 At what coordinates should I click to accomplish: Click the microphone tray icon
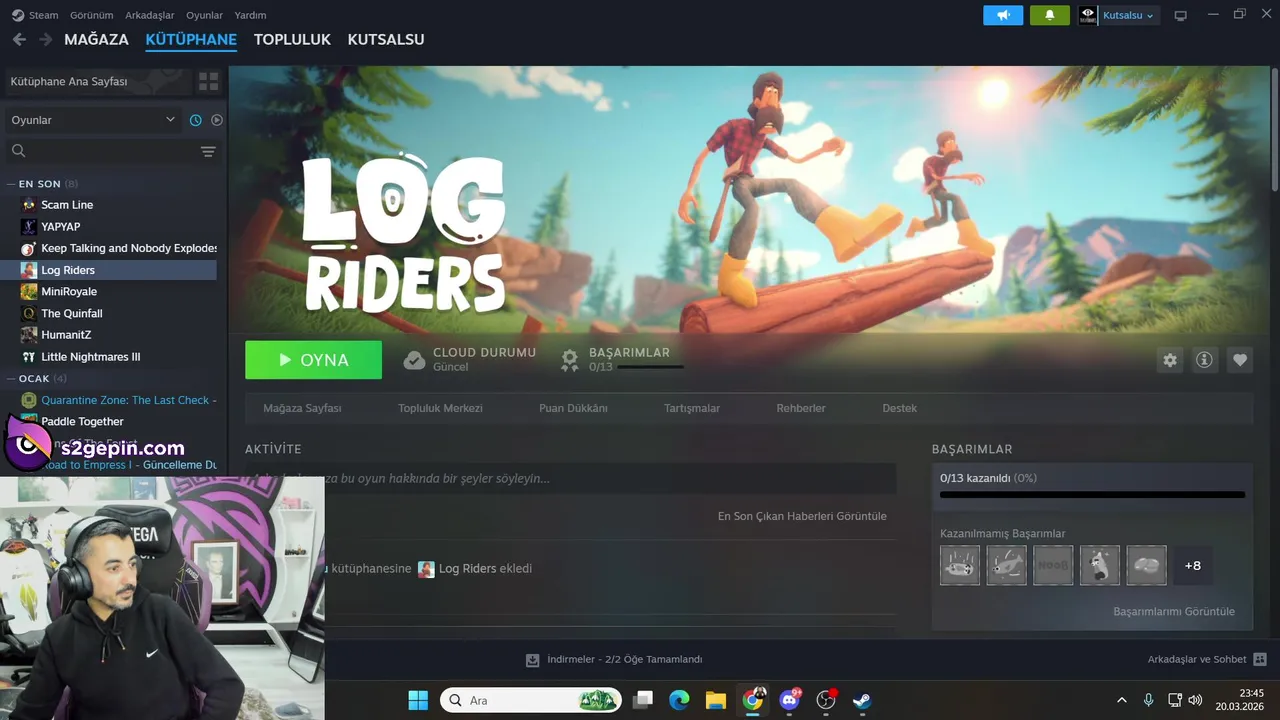pos(1148,700)
